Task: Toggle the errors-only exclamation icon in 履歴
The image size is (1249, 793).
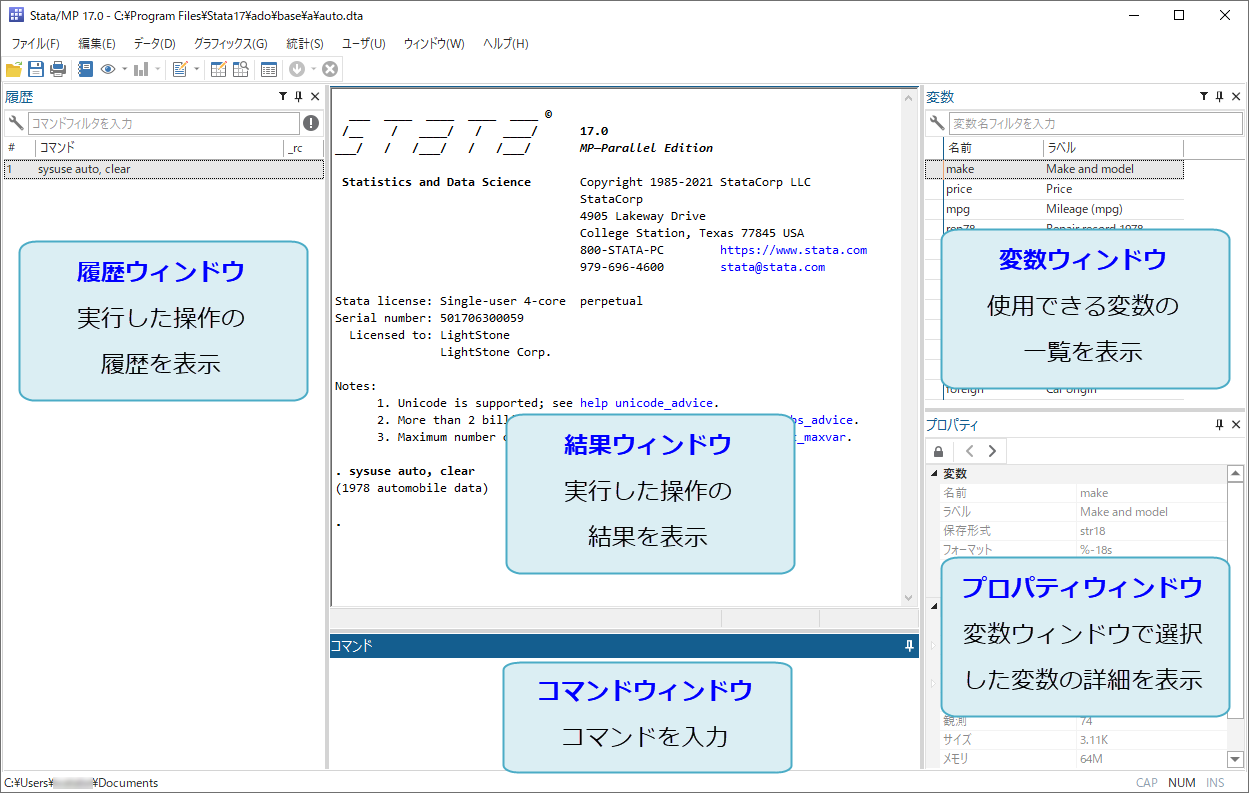Action: tap(311, 123)
